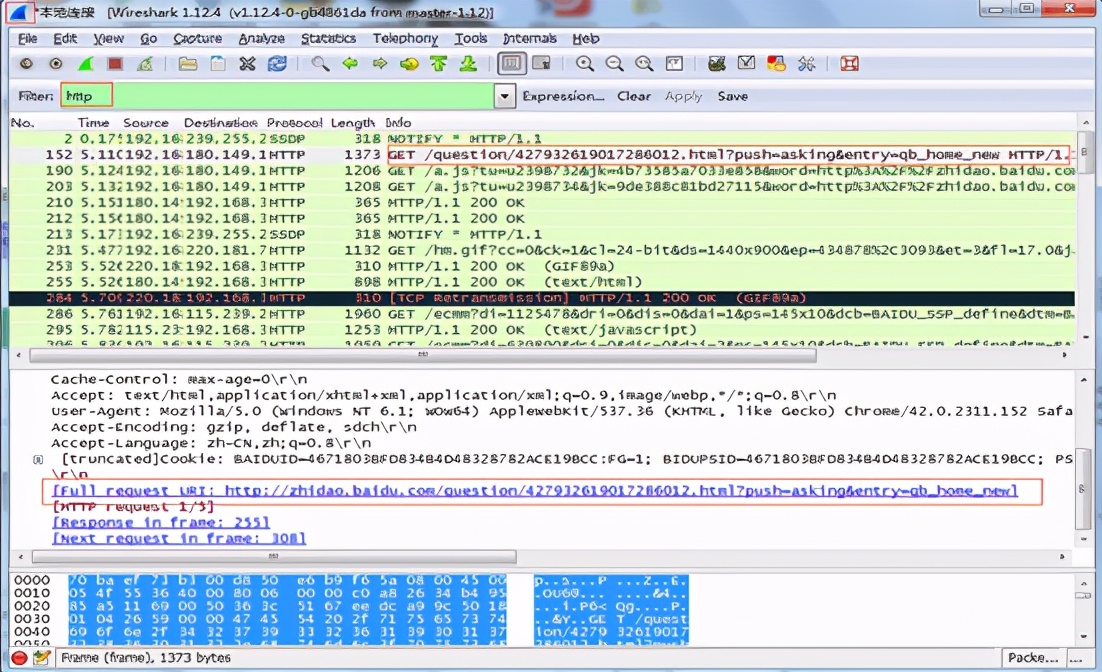
Task: Reload the current capture file
Action: coord(277,64)
